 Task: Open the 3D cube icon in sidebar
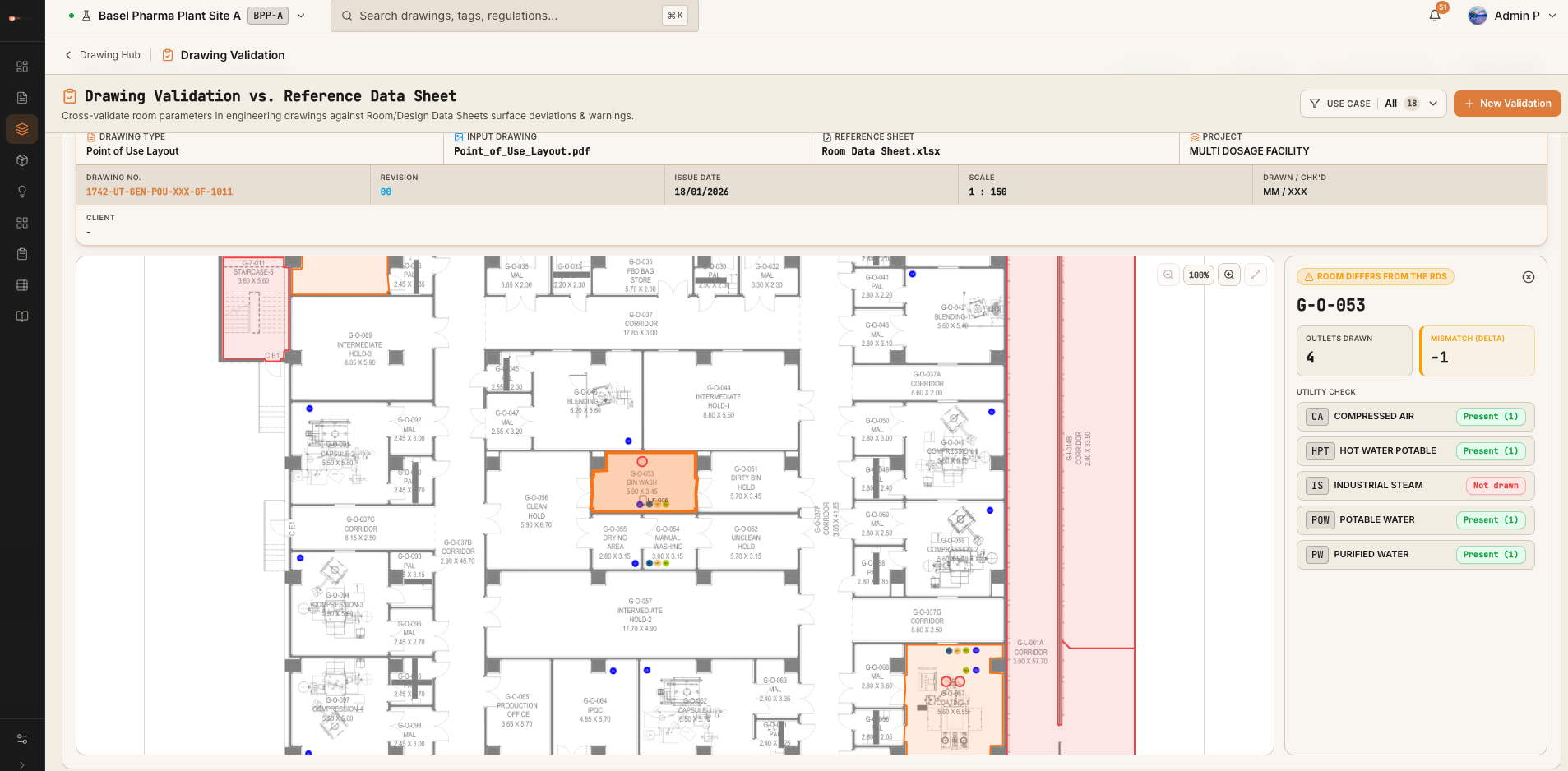coord(22,160)
